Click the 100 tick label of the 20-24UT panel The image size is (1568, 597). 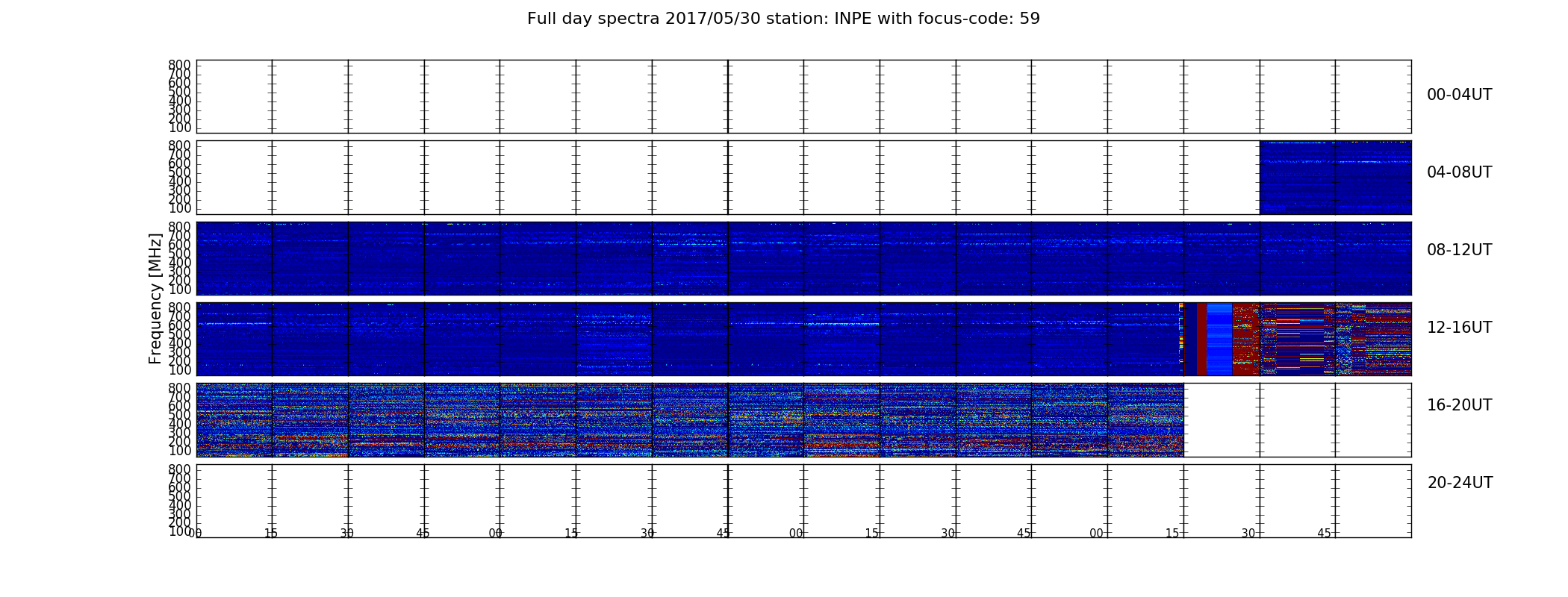point(179,531)
